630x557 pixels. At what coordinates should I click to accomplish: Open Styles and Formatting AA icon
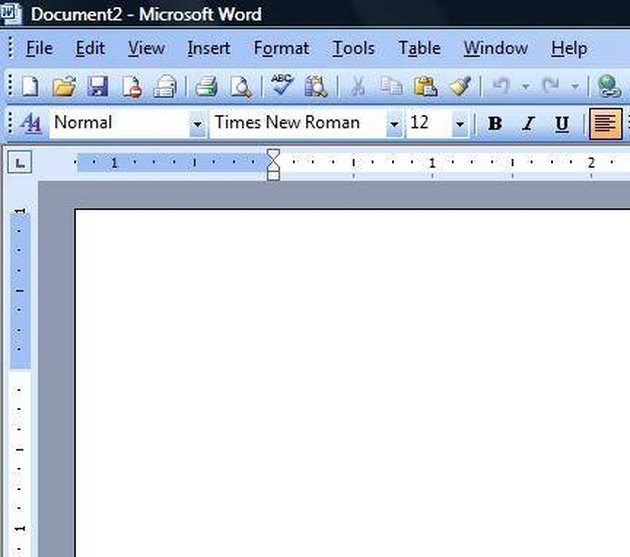pyautogui.click(x=31, y=123)
